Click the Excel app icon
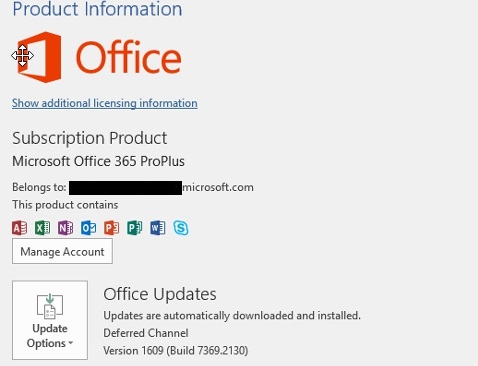 43,228
